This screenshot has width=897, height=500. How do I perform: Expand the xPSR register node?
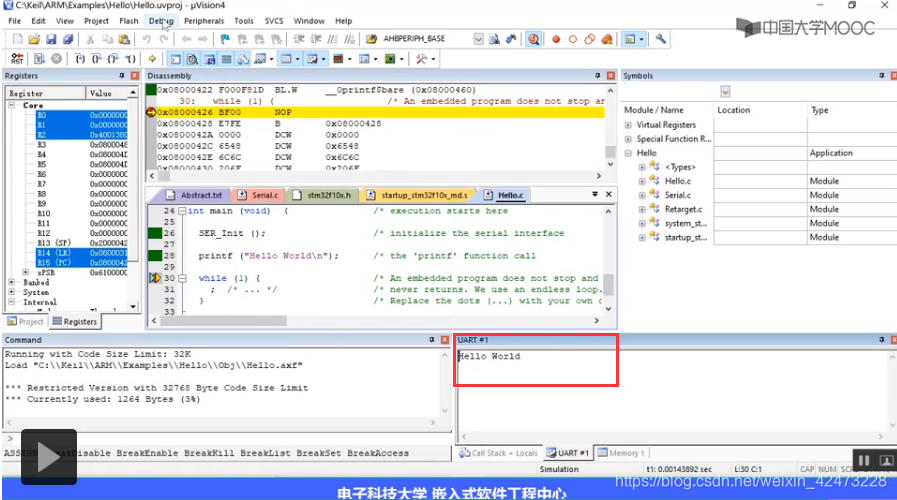click(26, 272)
